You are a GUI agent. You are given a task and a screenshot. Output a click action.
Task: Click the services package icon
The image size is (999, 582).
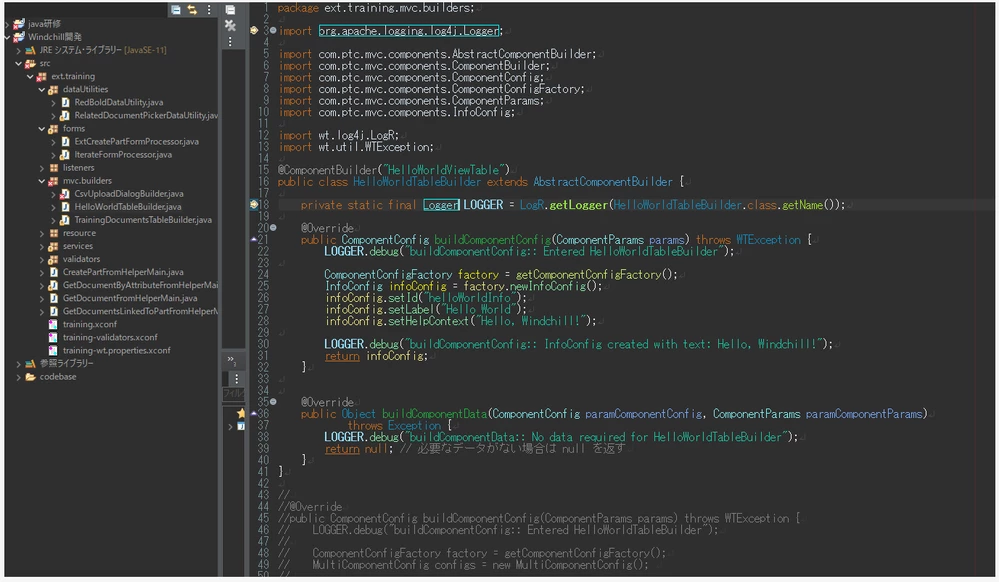[x=54, y=246]
